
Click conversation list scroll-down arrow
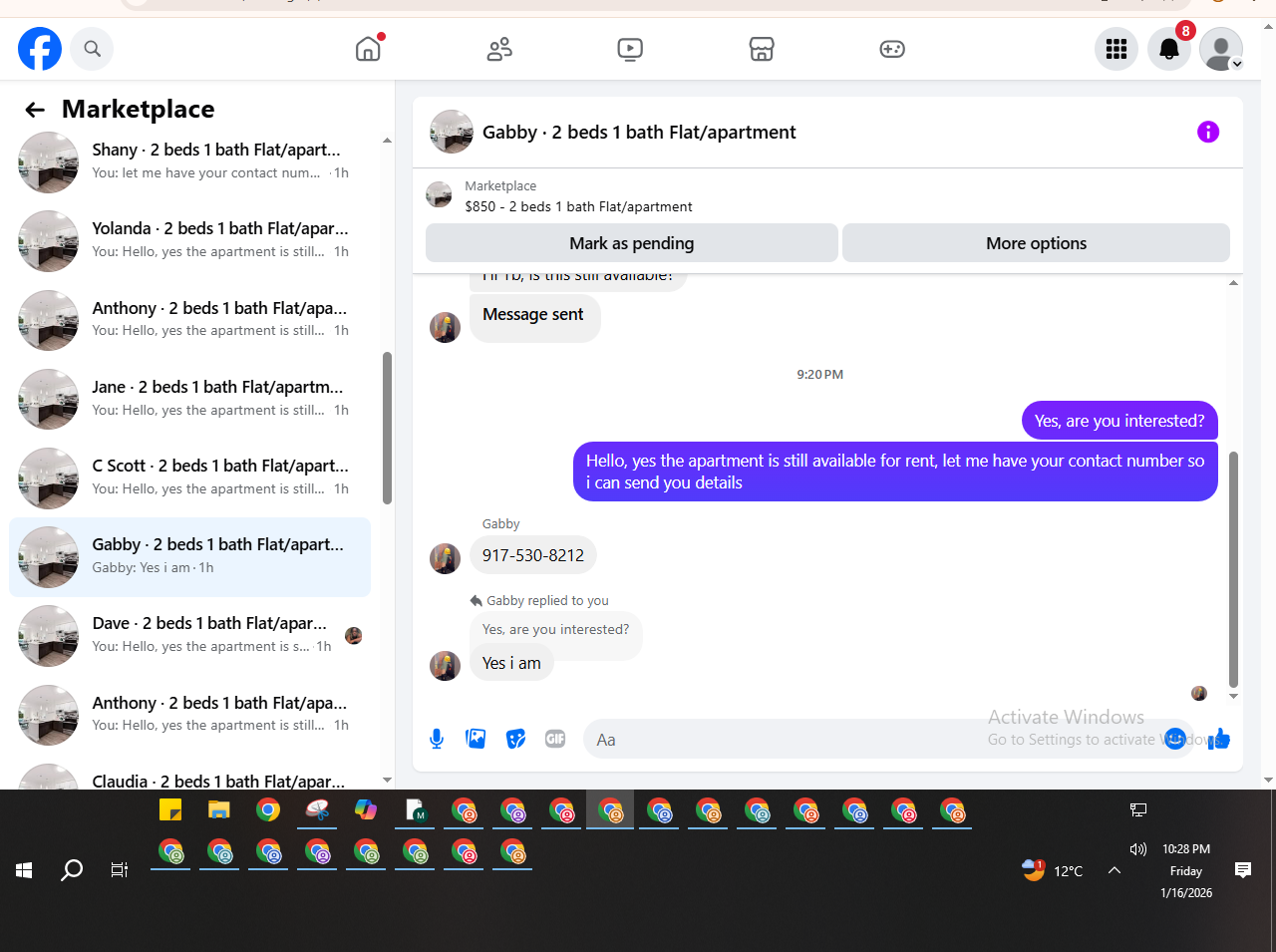tap(387, 781)
